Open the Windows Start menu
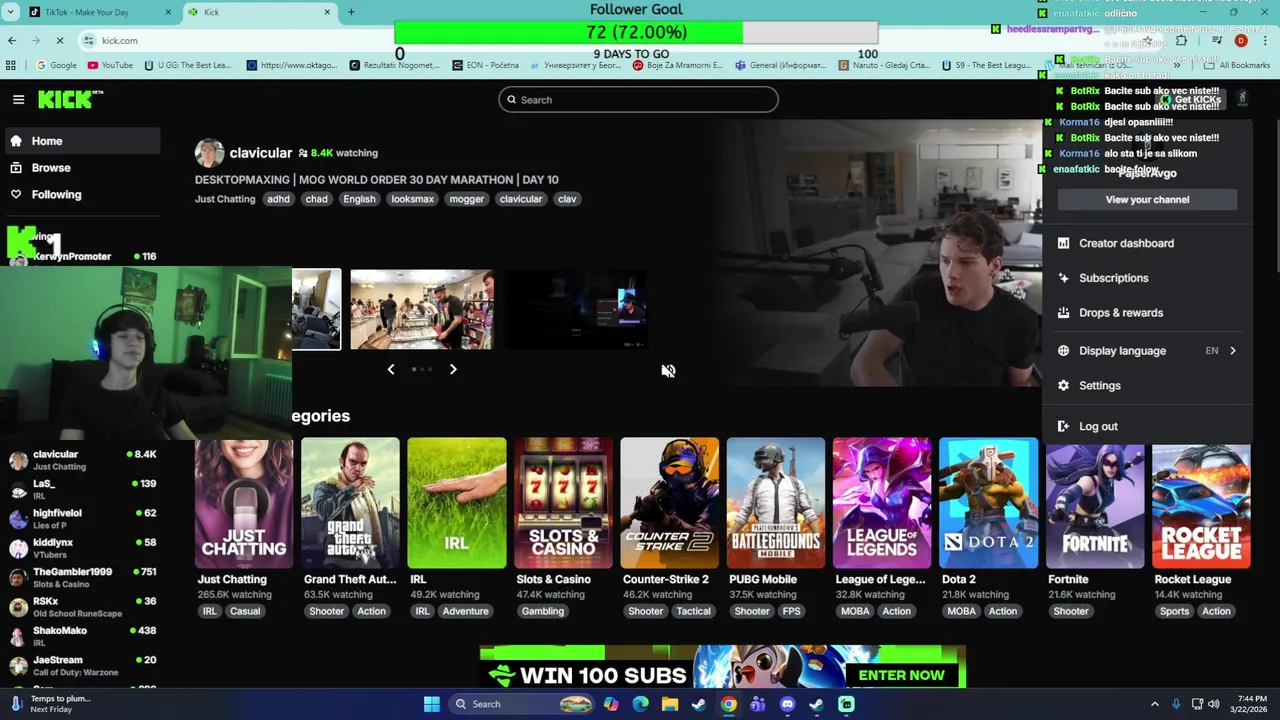 click(x=431, y=704)
